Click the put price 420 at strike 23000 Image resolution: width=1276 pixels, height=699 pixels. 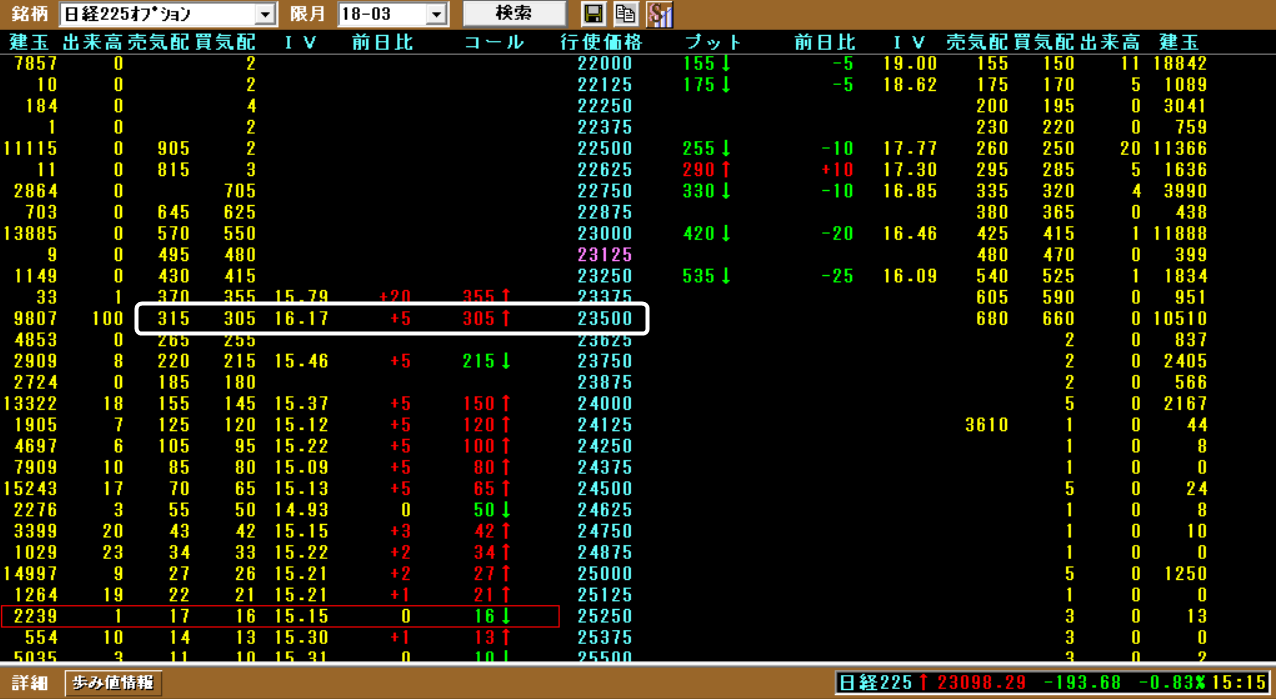click(x=699, y=234)
